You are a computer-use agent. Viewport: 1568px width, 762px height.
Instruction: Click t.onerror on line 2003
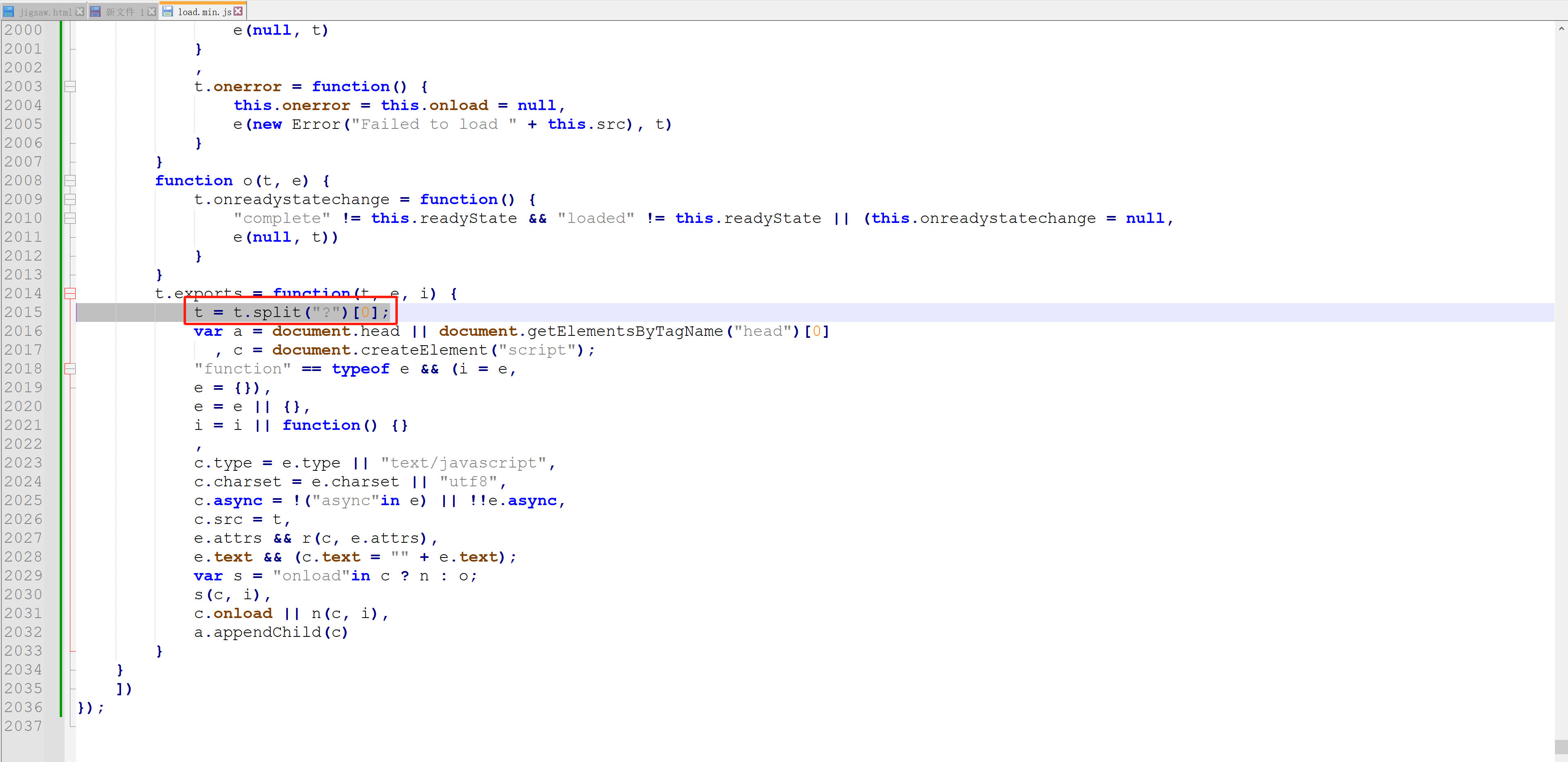[238, 86]
